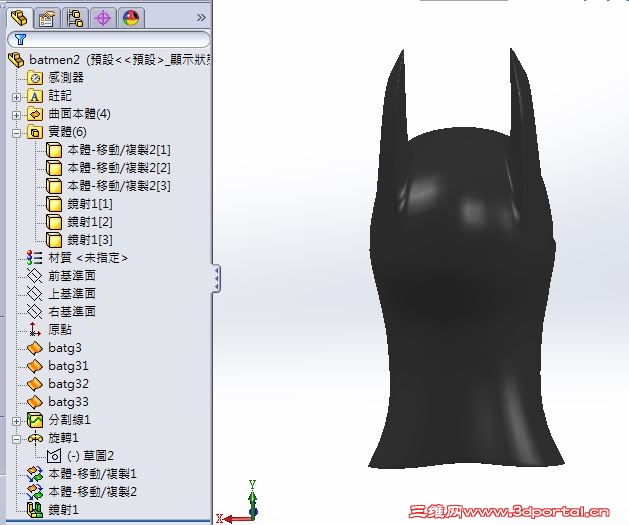Viewport: 629px width, 525px height.
Task: Collapse the 旋轉1 revolve feature
Action: click(16, 440)
